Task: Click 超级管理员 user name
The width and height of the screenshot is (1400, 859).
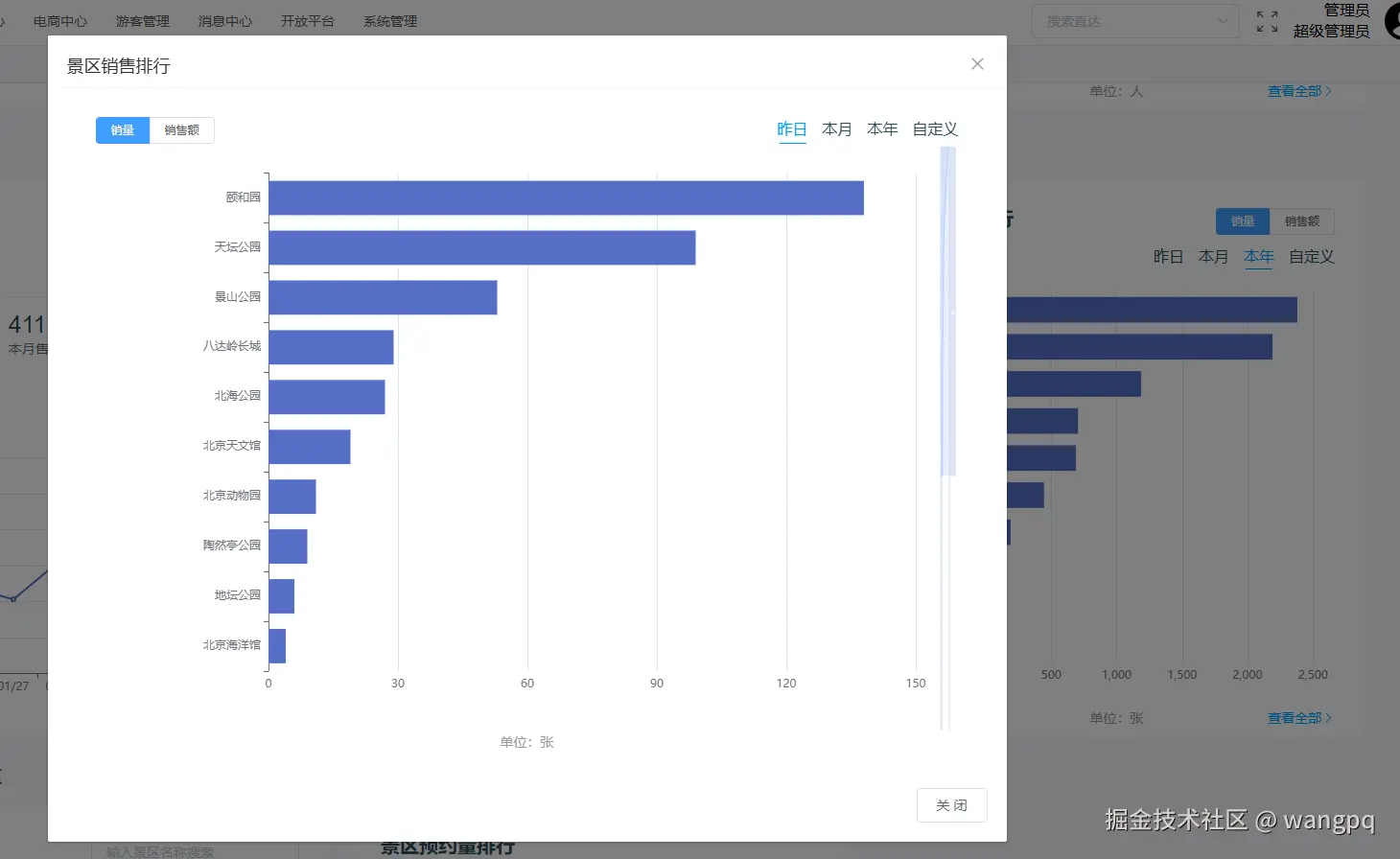Action: (x=1331, y=32)
